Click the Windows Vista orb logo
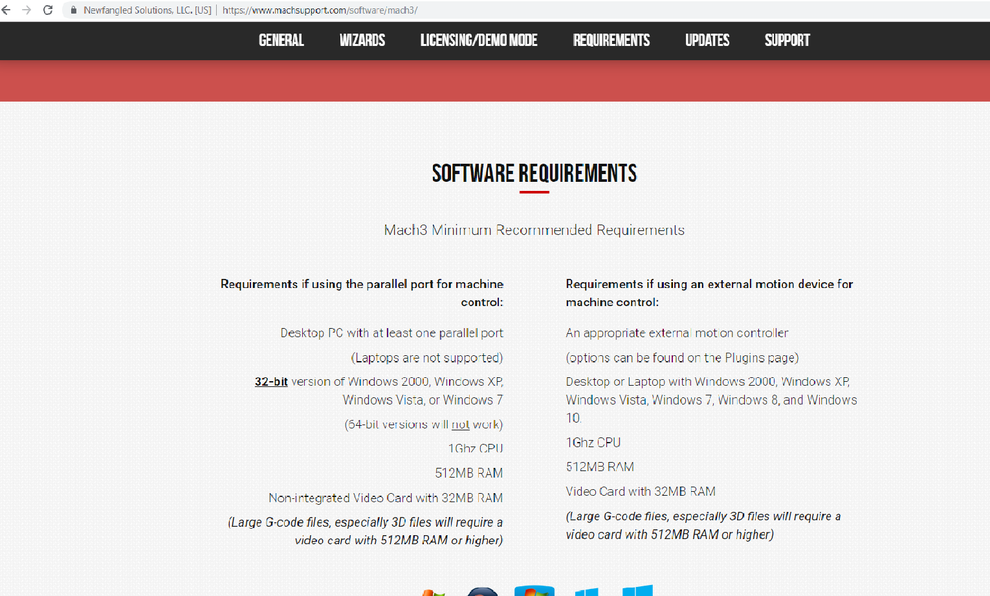This screenshot has height=596, width=990. click(483, 591)
